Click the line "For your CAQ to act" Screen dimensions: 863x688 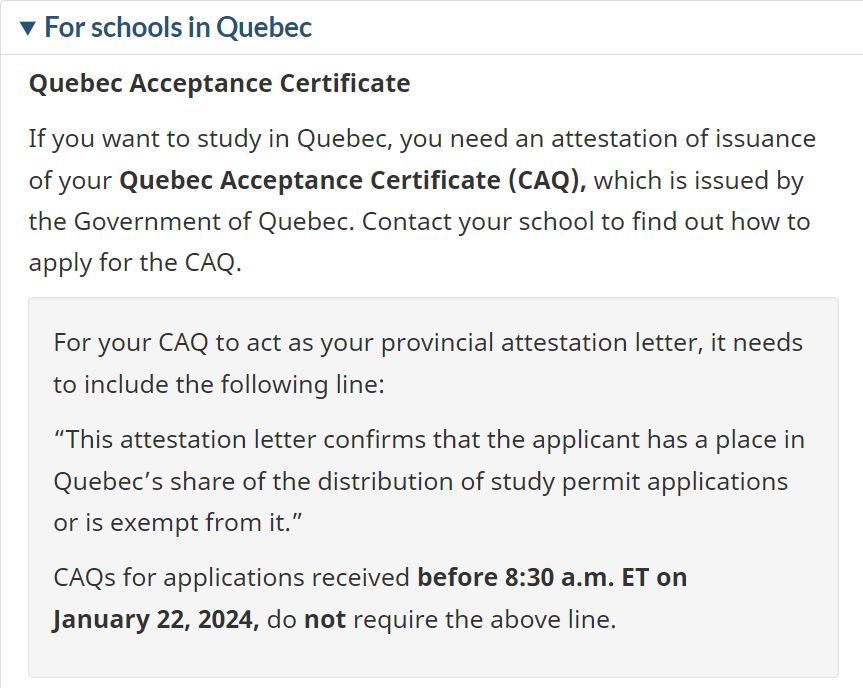click(x=160, y=343)
